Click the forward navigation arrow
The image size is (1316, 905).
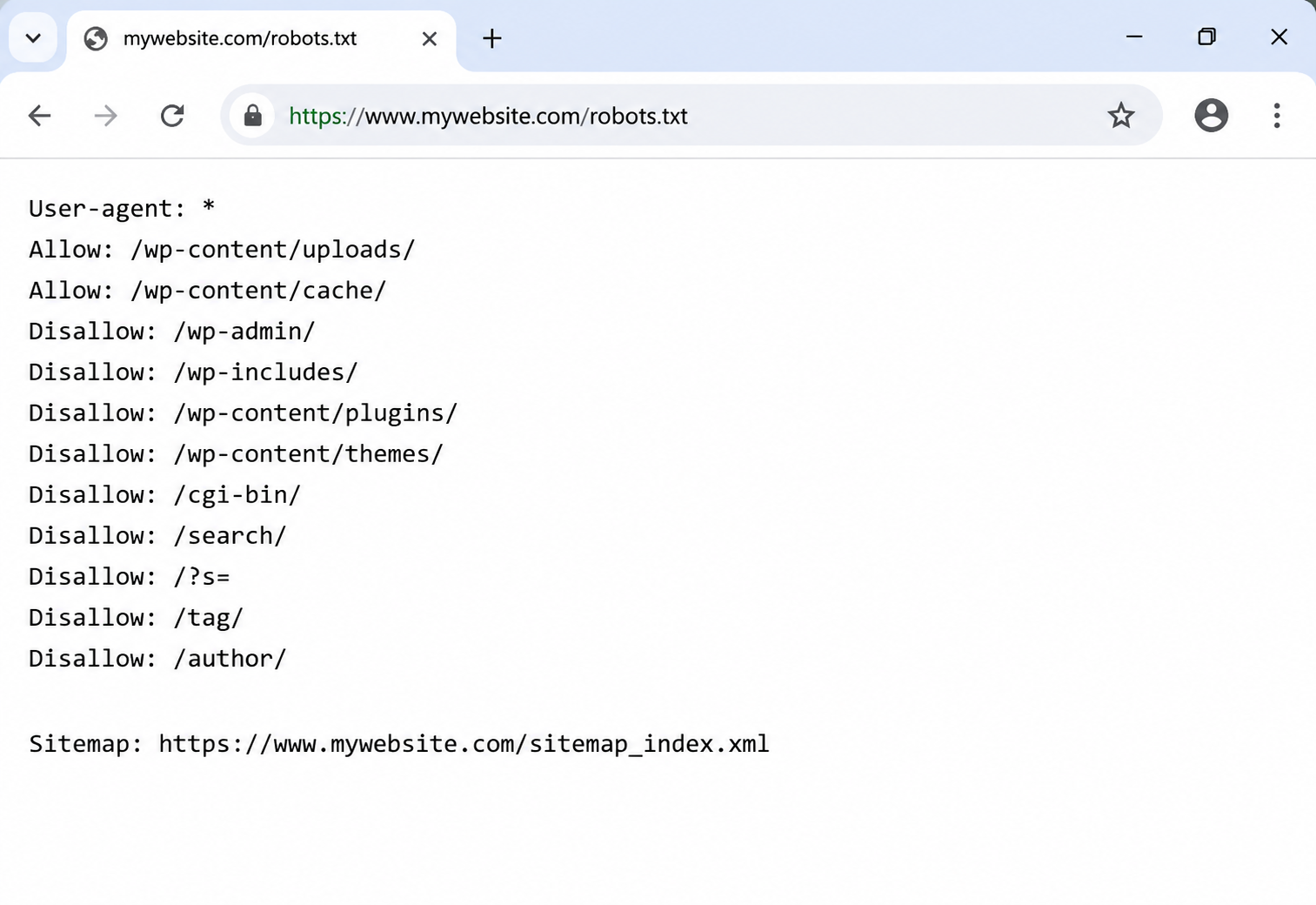pyautogui.click(x=105, y=116)
